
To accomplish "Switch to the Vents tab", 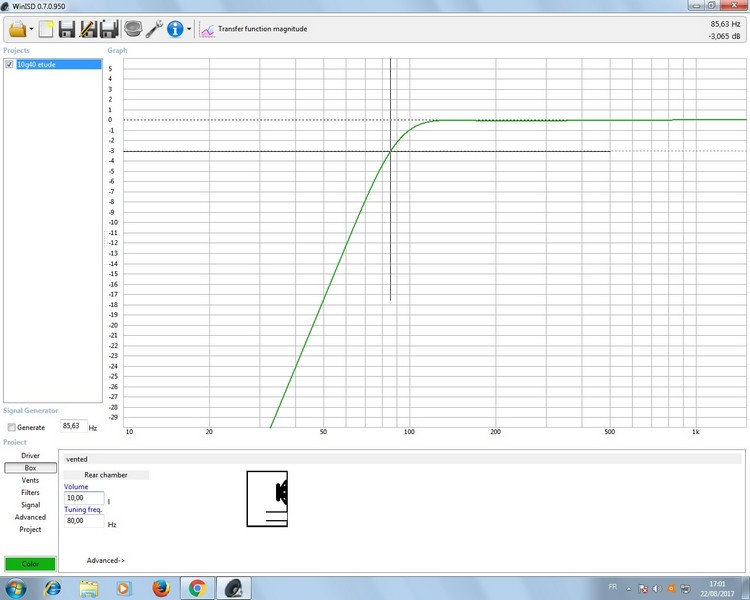I will click(x=30, y=480).
